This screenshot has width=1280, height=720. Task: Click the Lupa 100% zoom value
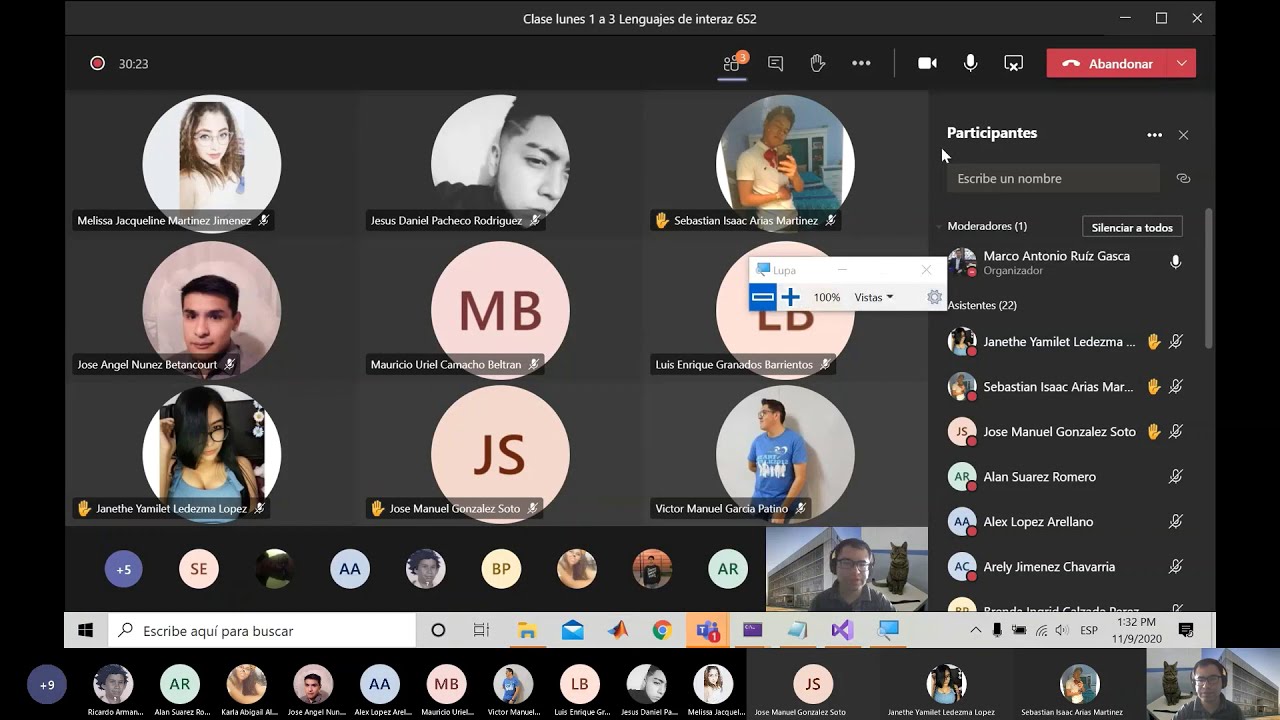pyautogui.click(x=827, y=297)
